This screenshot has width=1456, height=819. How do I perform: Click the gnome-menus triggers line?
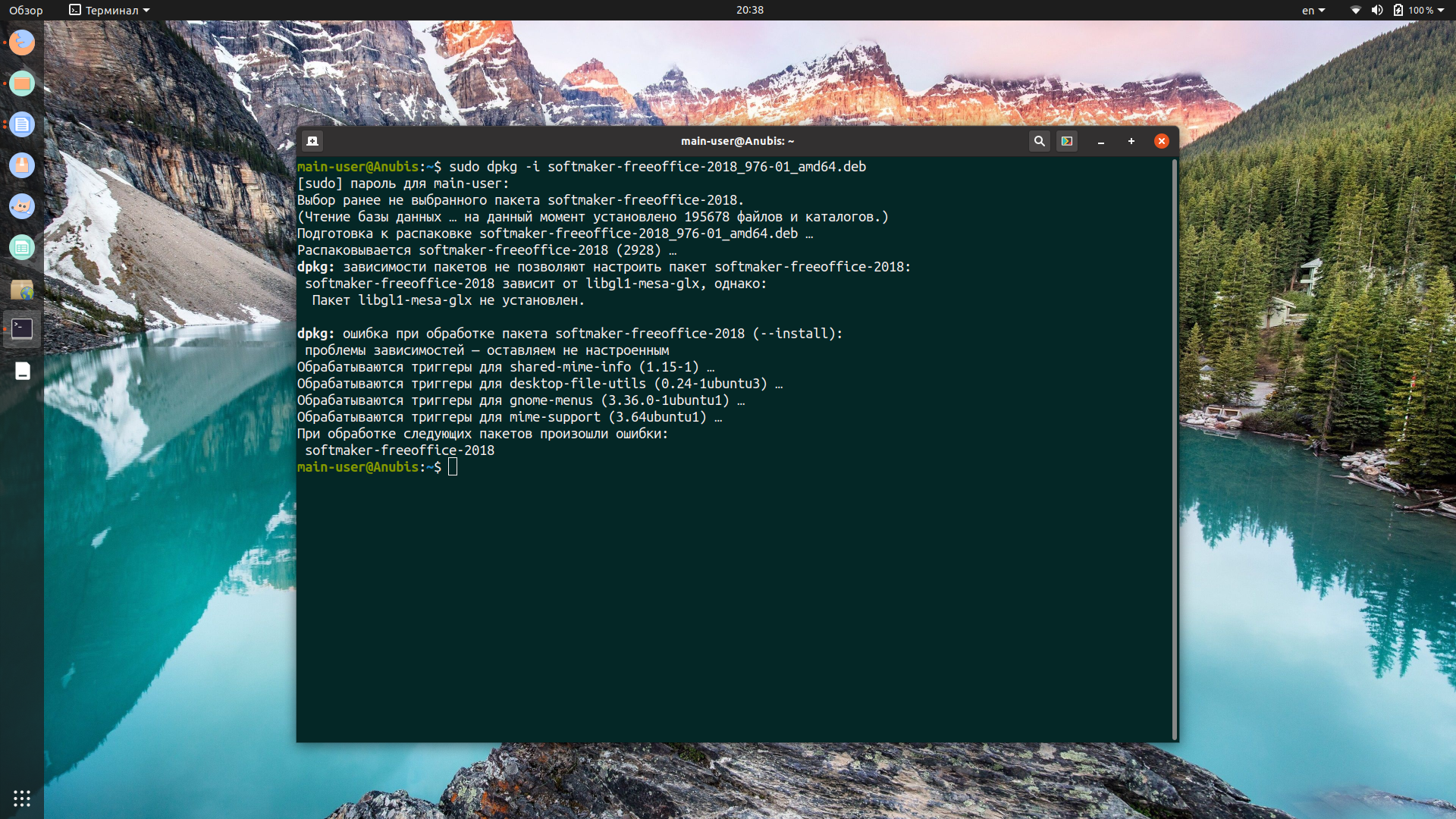[x=521, y=400]
